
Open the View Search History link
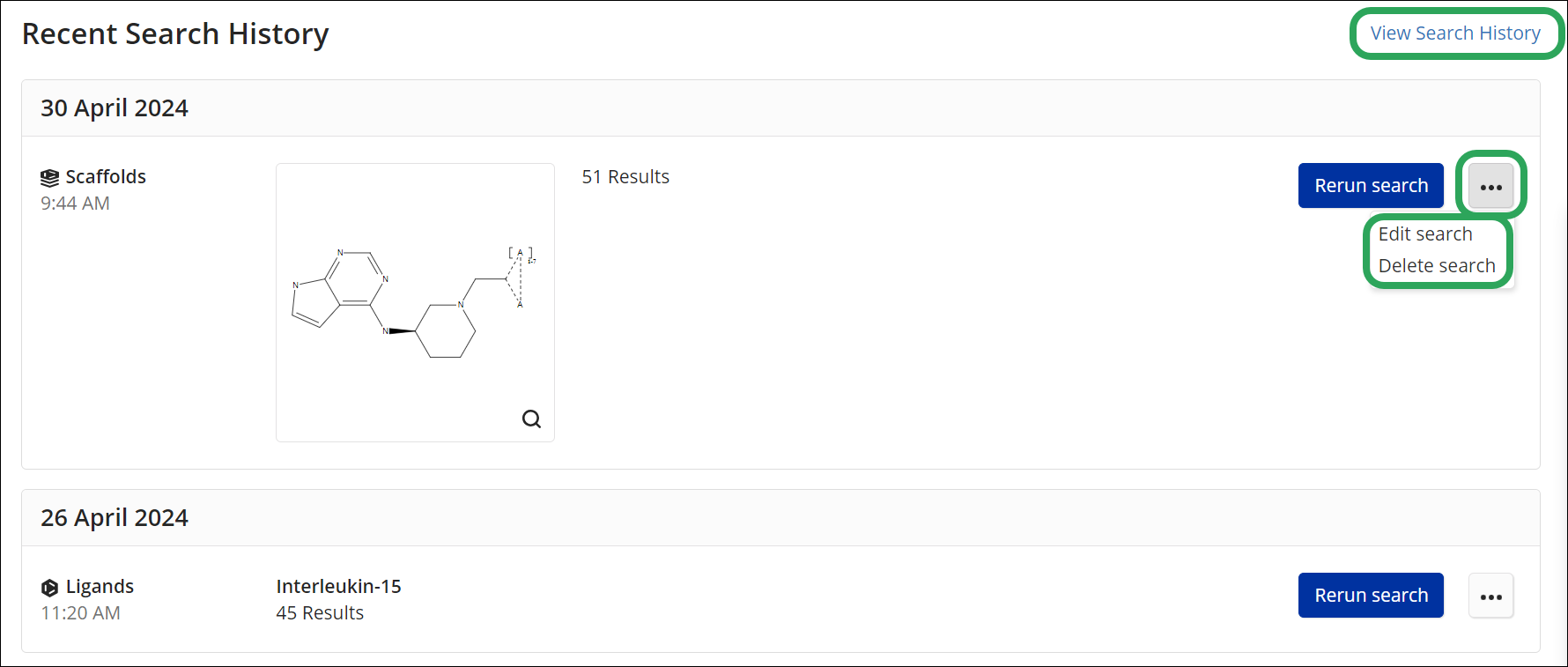pyautogui.click(x=1455, y=33)
